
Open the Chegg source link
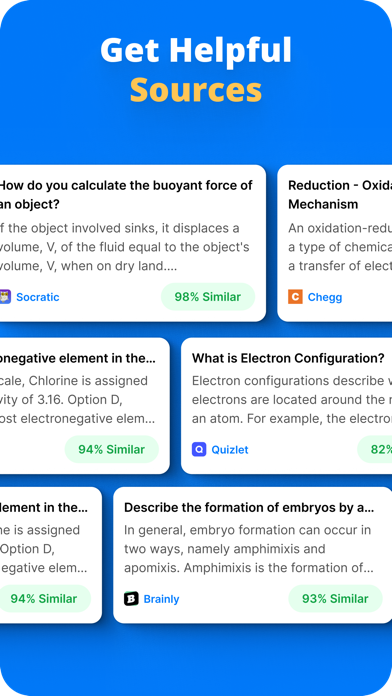[x=325, y=297]
